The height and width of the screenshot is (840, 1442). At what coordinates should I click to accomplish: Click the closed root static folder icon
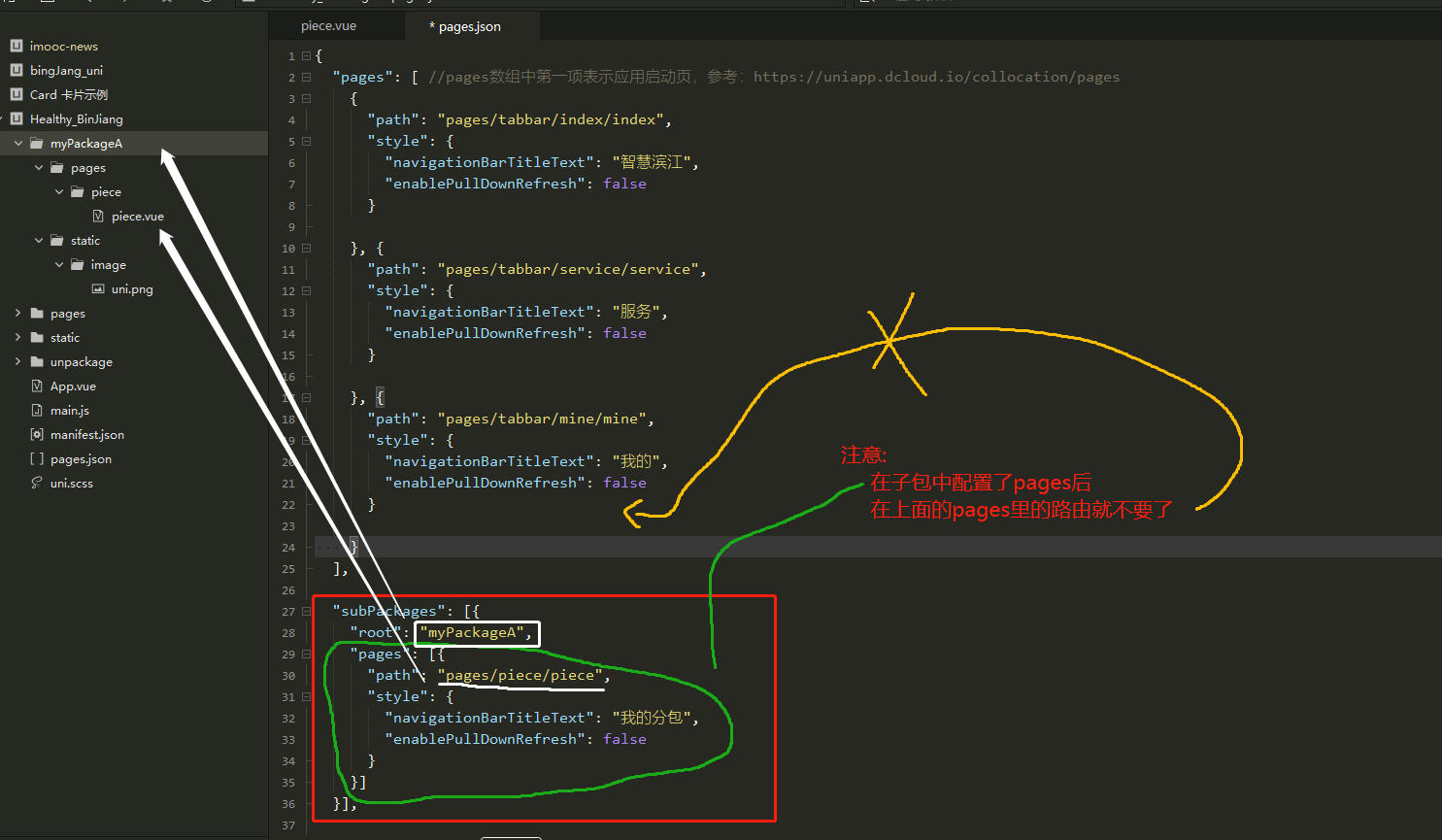[37, 337]
